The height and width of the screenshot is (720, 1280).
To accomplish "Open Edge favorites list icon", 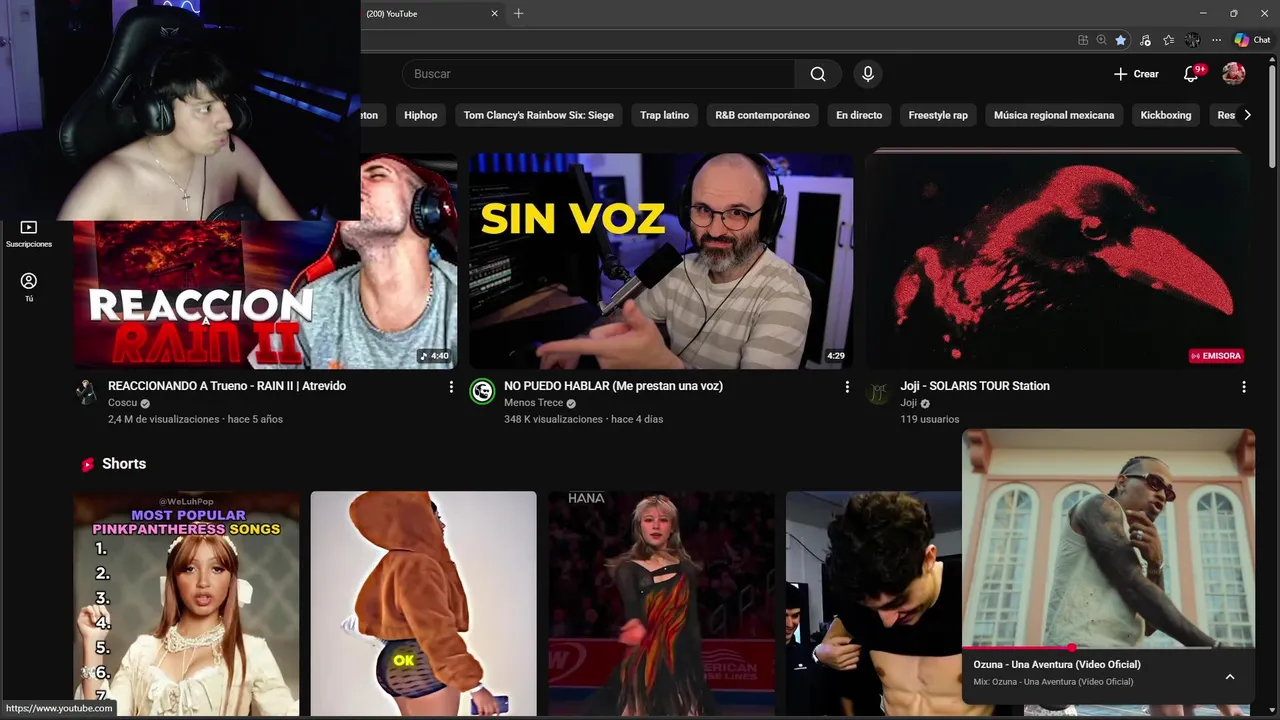I will (x=1169, y=40).
